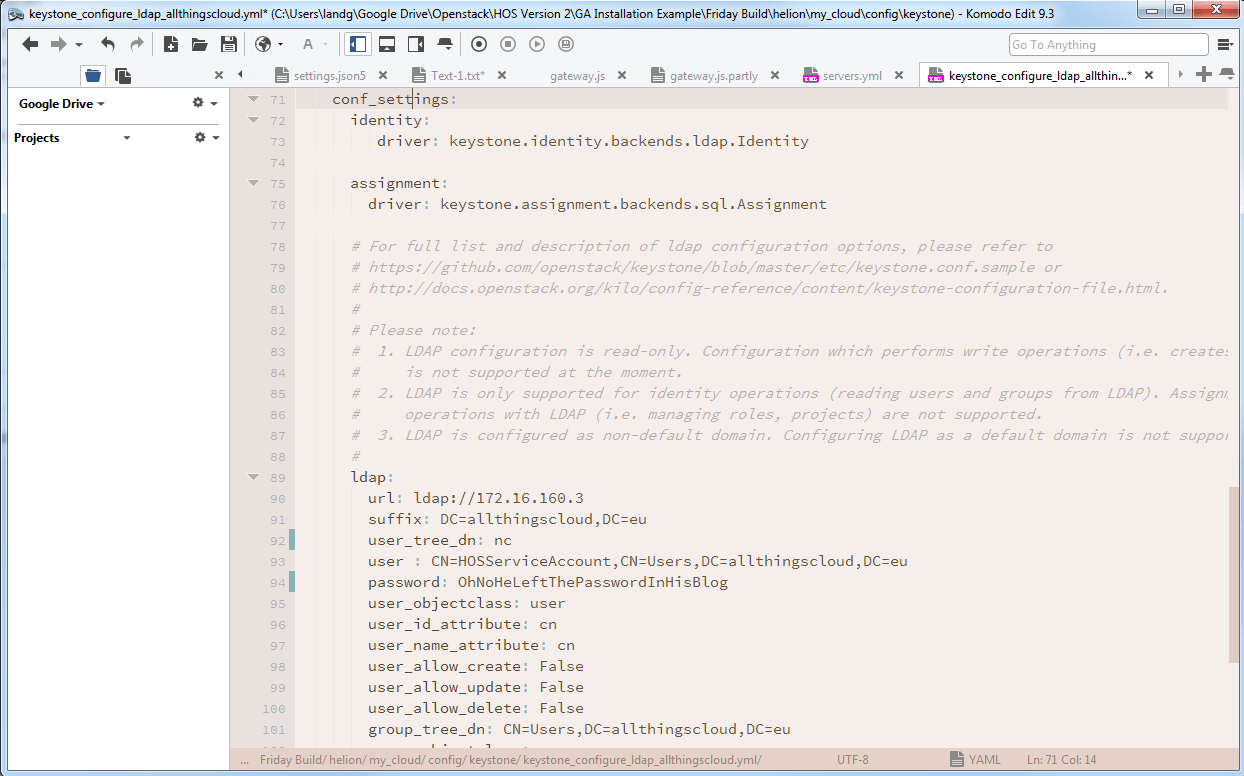Screen dimensions: 1244x776
Task: Click the vertical scrollbar thumb in the editor
Action: pyautogui.click(x=1233, y=575)
